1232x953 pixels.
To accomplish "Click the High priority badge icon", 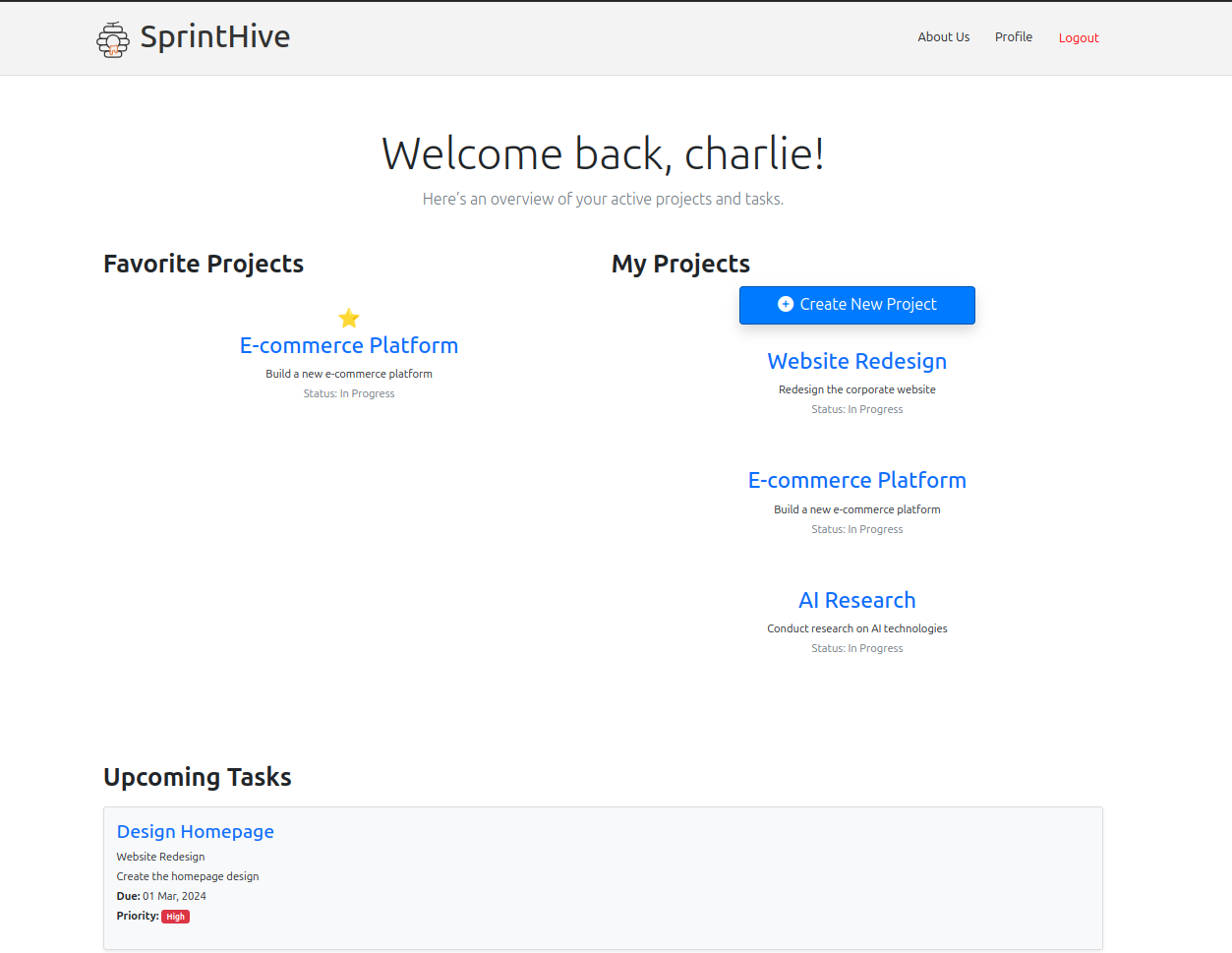I will (x=175, y=916).
